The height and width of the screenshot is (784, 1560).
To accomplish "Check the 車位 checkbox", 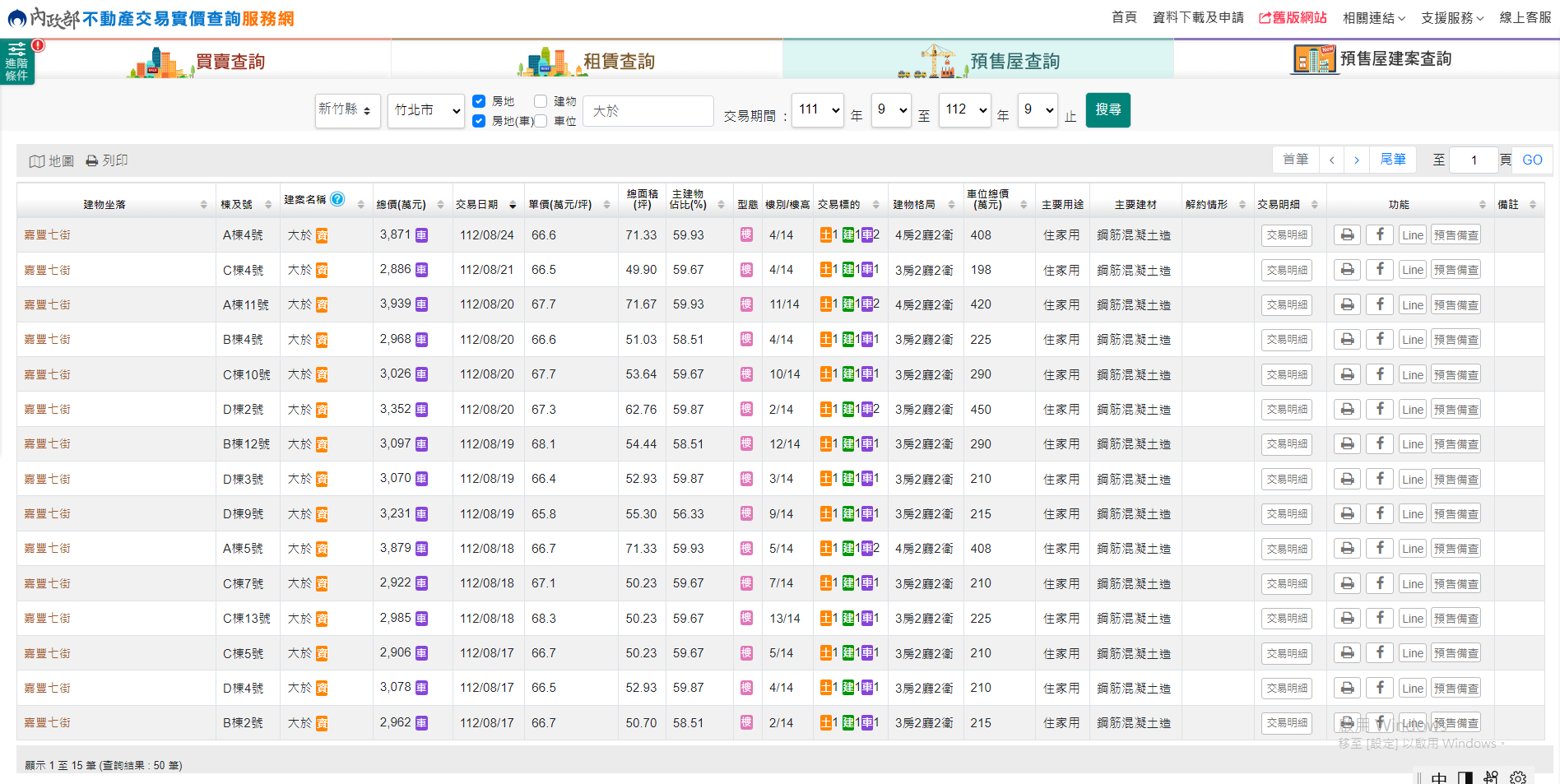I will (541, 121).
